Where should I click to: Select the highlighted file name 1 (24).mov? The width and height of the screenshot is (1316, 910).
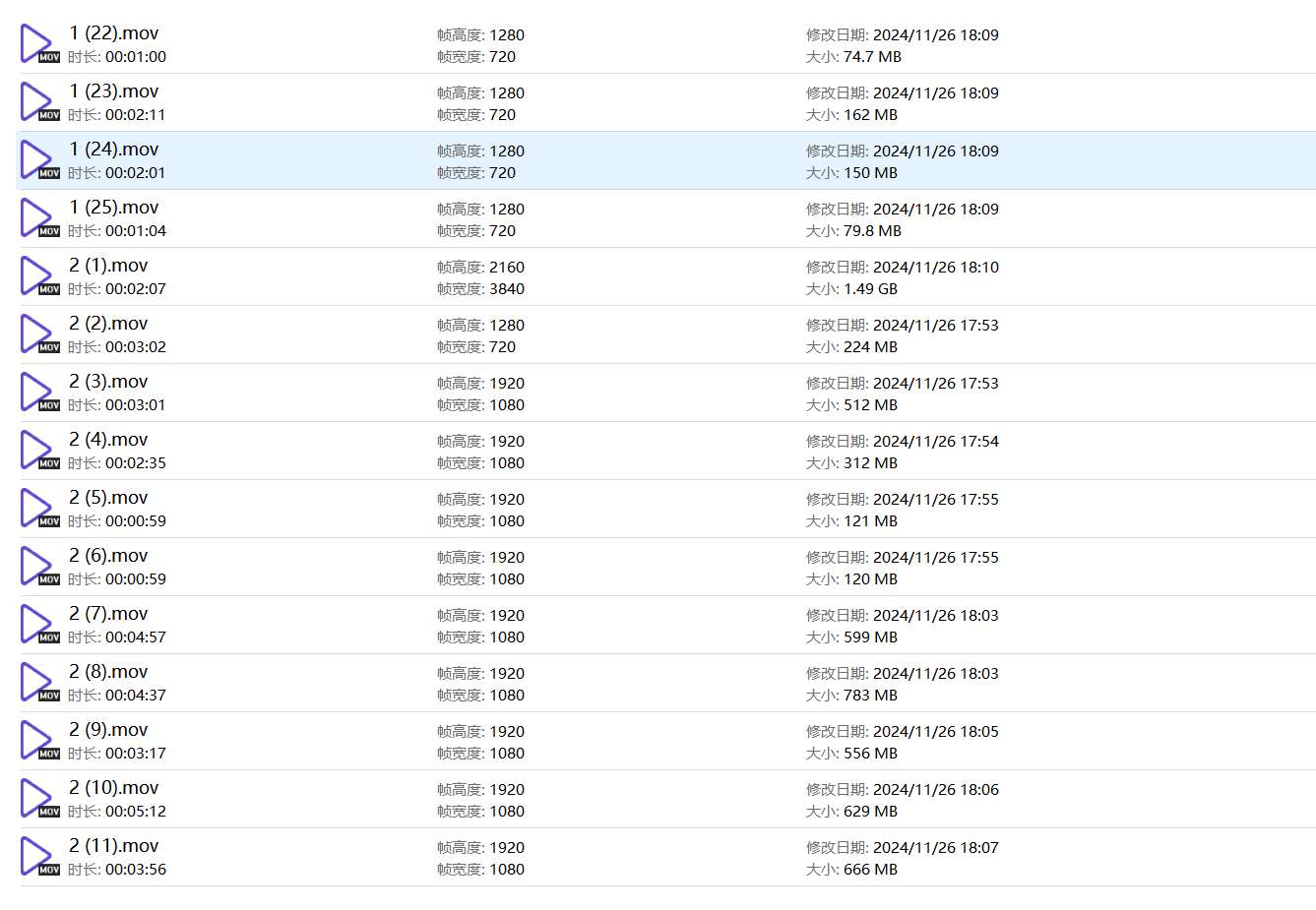(113, 150)
